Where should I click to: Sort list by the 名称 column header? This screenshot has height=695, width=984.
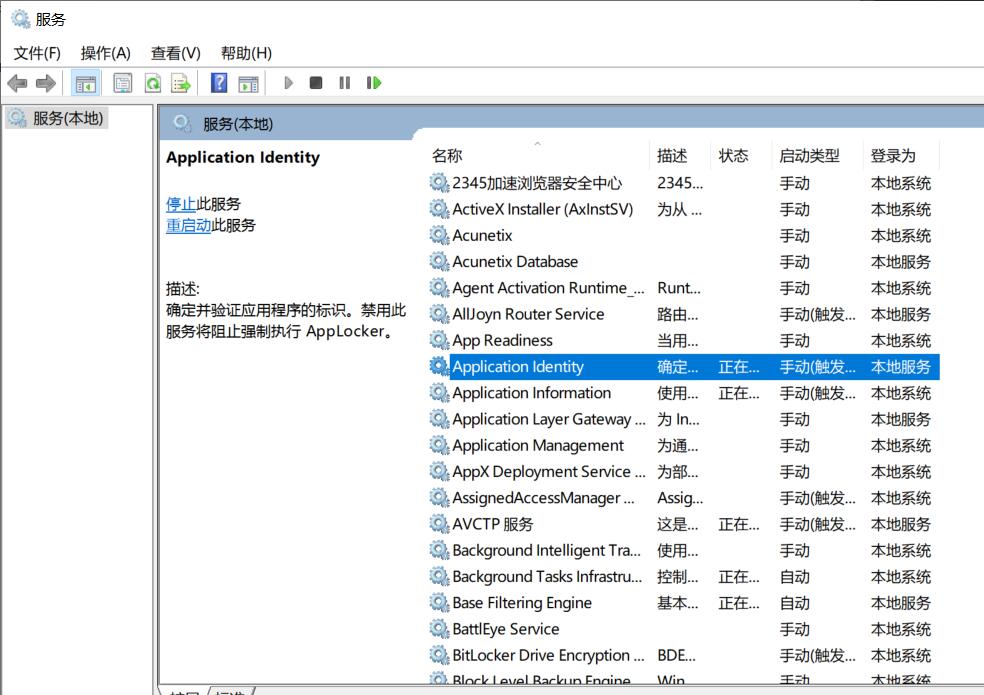pos(447,156)
